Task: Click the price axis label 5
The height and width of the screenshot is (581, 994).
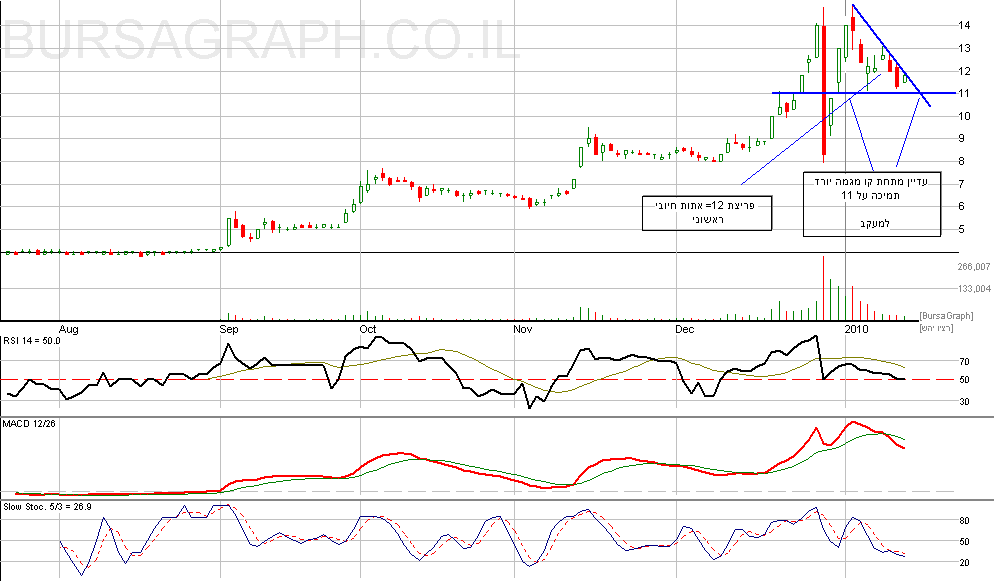Action: click(934, 230)
